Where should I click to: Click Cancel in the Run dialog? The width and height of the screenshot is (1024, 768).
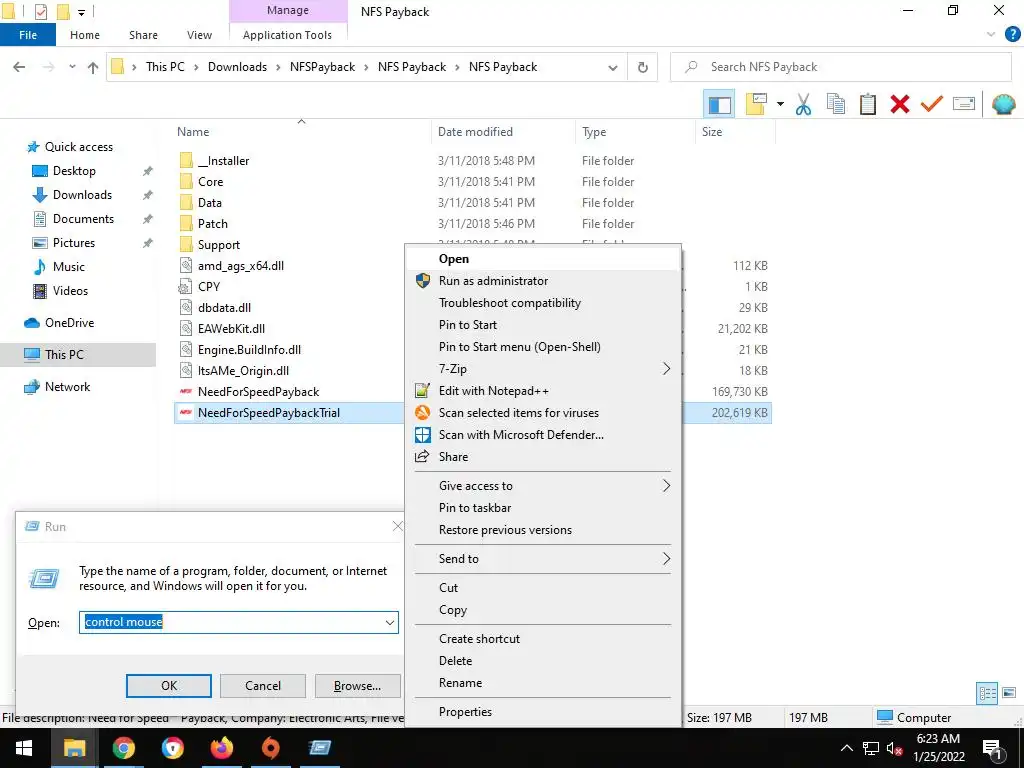coord(263,686)
